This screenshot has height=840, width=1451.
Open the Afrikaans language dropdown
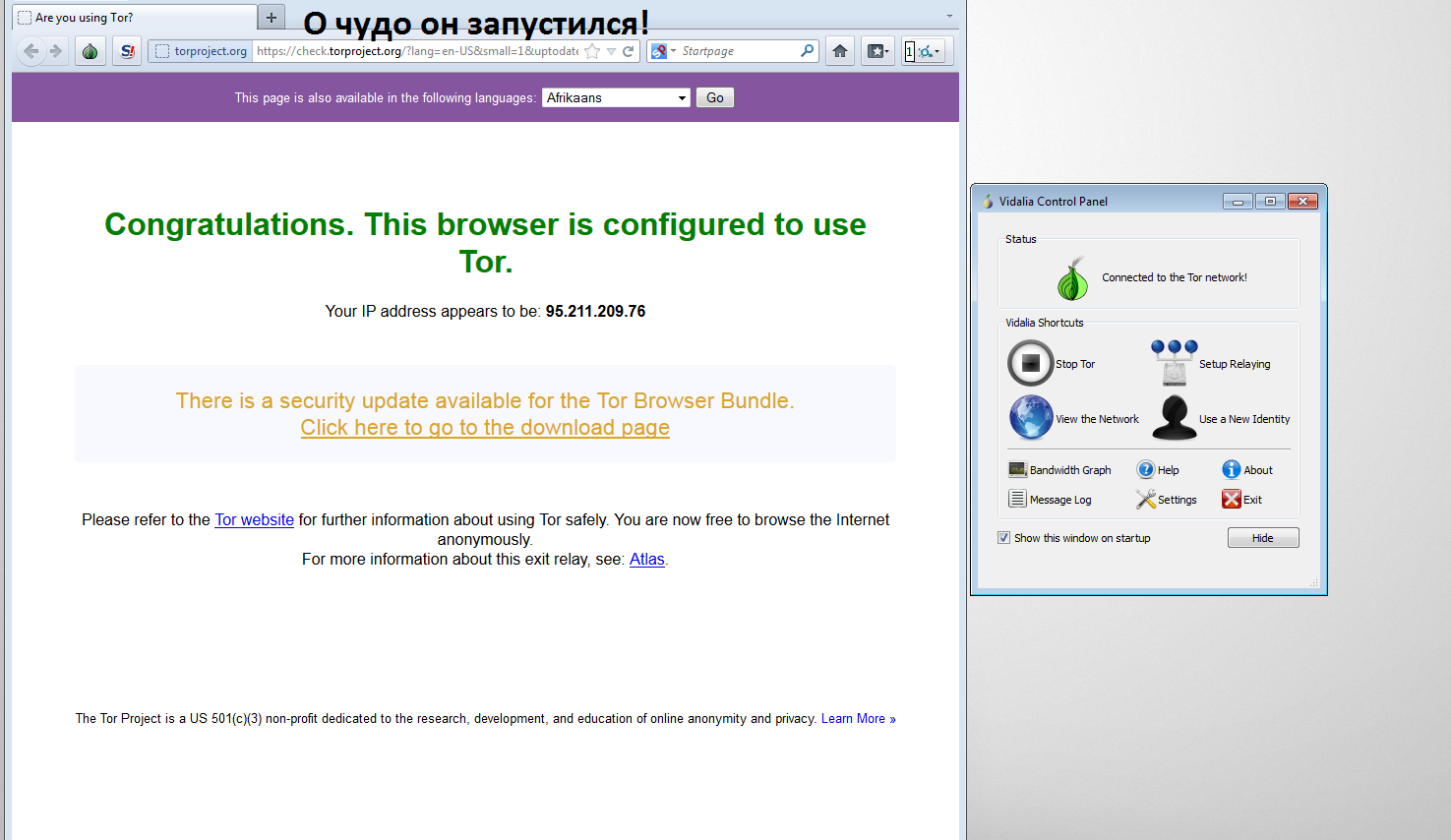point(617,97)
